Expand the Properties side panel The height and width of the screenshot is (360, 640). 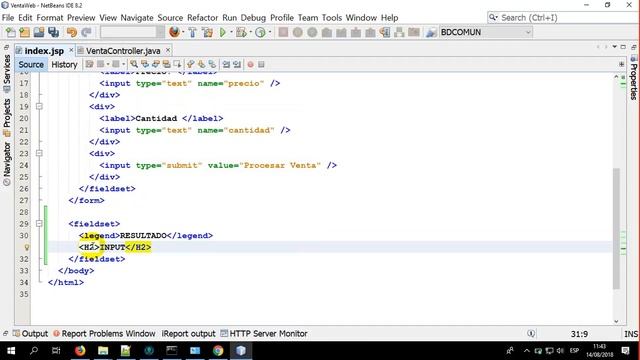click(633, 78)
